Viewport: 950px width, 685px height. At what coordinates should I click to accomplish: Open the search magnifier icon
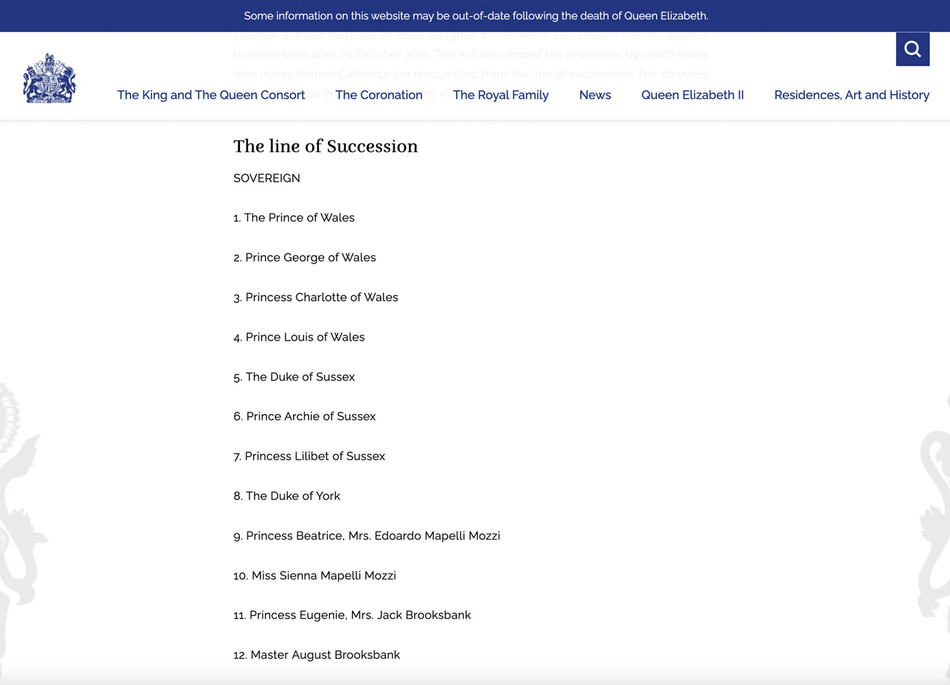point(912,49)
